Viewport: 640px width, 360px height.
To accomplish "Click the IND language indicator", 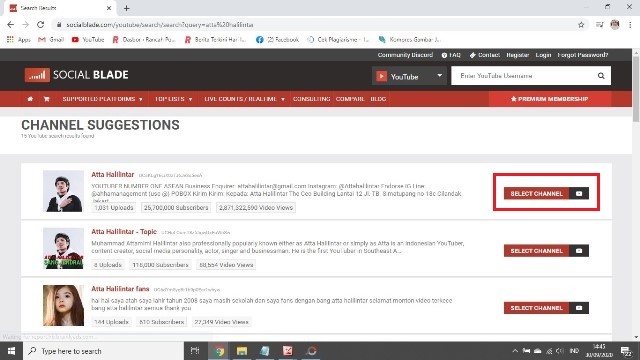I will (x=574, y=351).
